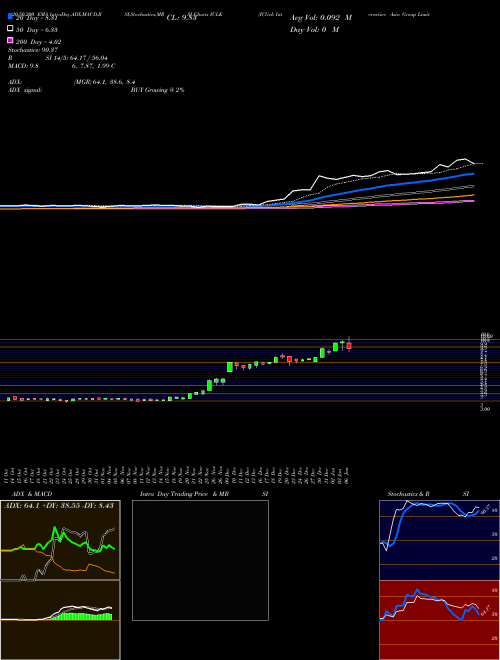This screenshot has width=500, height=660.
Task: Click the 'ADX signal:' label
Action: (x=25, y=90)
